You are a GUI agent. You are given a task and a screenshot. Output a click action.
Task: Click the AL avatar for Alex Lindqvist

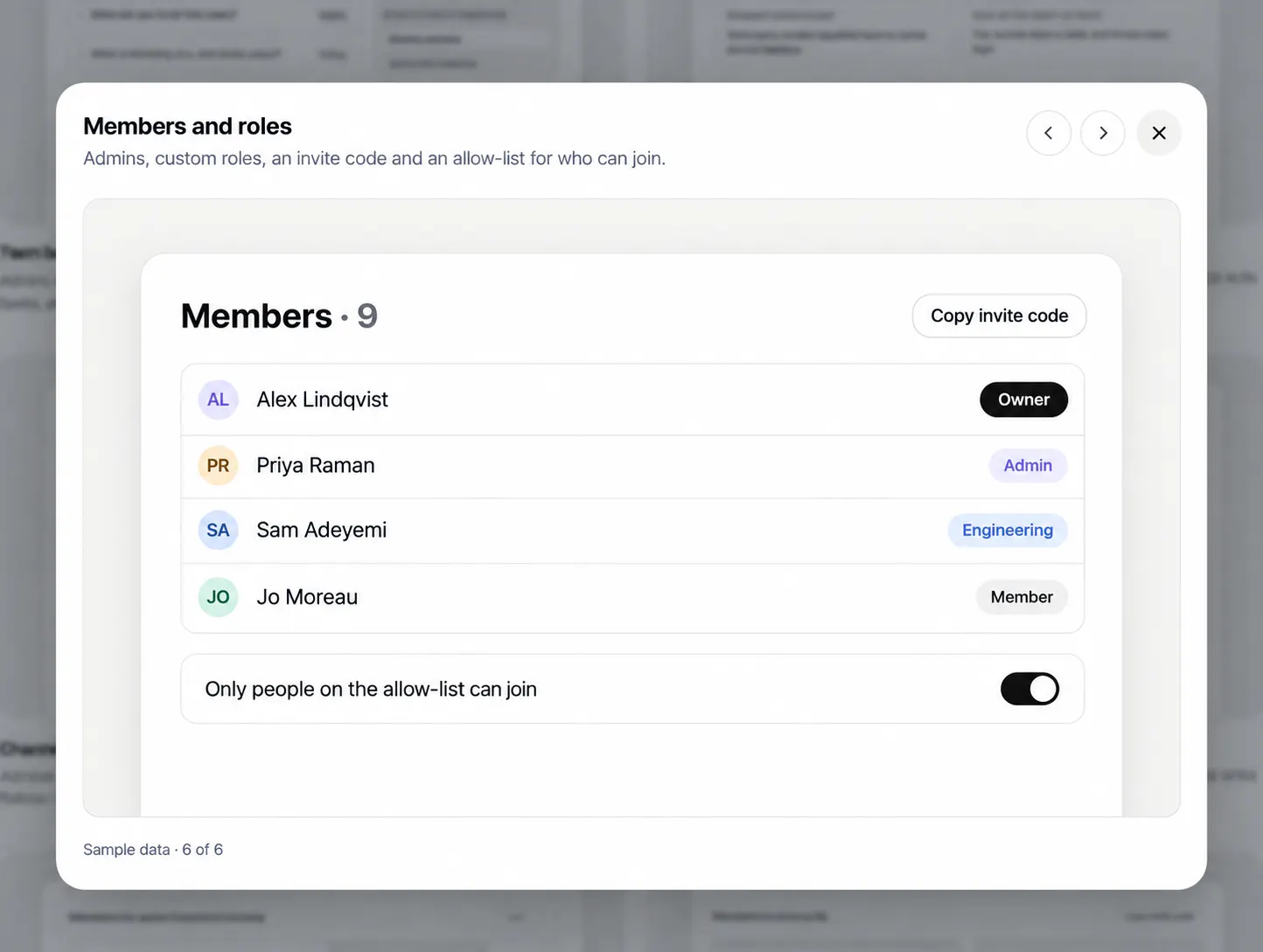(218, 400)
